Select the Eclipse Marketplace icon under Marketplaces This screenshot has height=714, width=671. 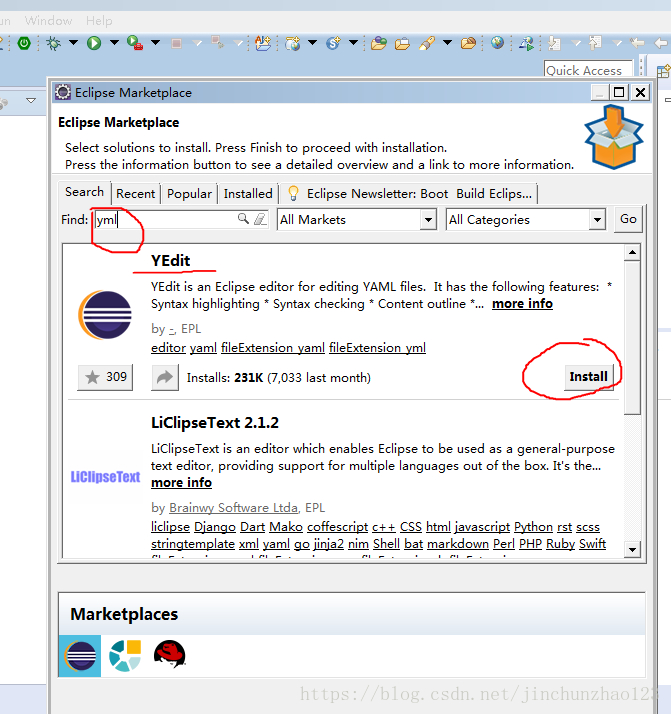coord(80,656)
